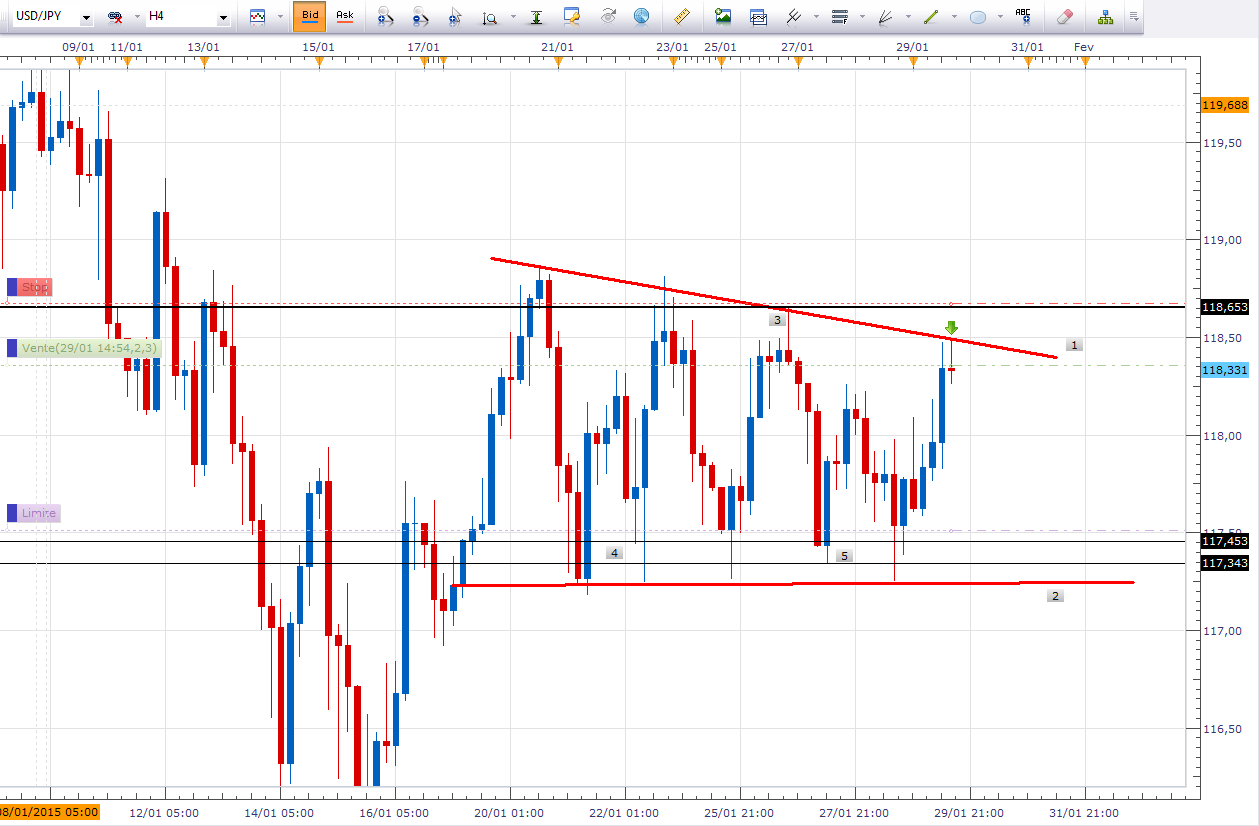Toggle the Bid price button
Viewport: 1259px width, 826px height.
(310, 16)
